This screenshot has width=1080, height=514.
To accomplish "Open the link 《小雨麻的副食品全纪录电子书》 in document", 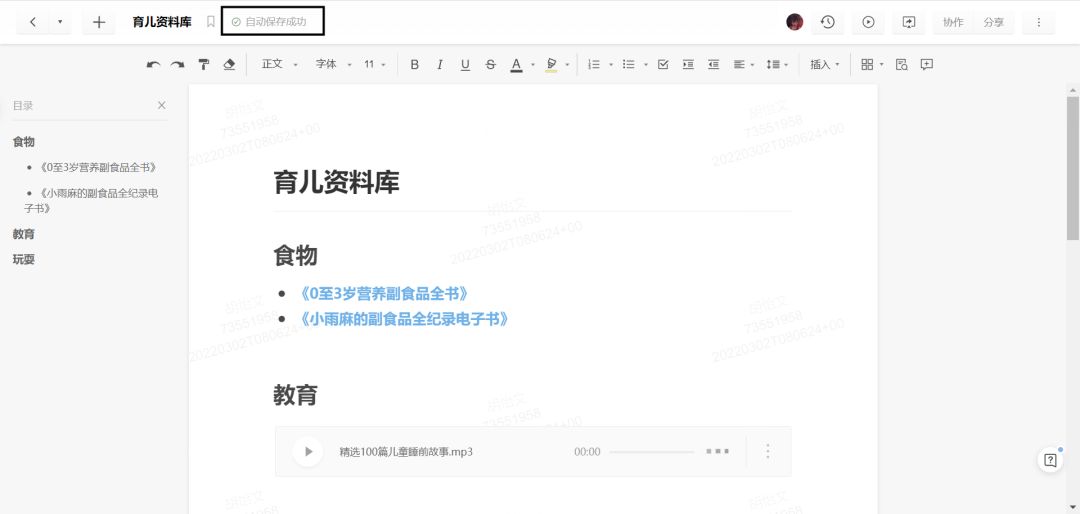I will (x=404, y=319).
